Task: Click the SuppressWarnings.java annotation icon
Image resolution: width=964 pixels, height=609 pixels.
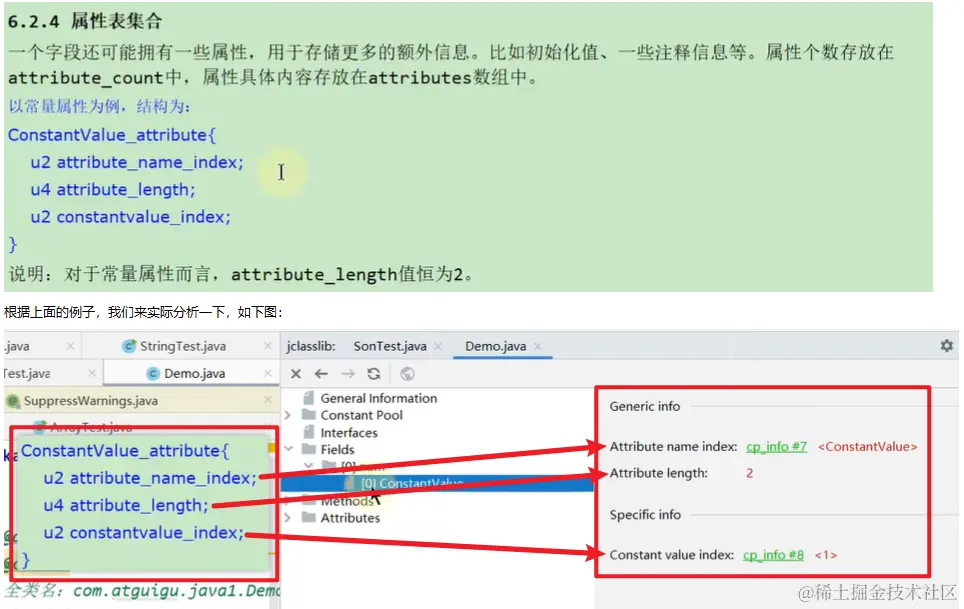Action: point(13,401)
